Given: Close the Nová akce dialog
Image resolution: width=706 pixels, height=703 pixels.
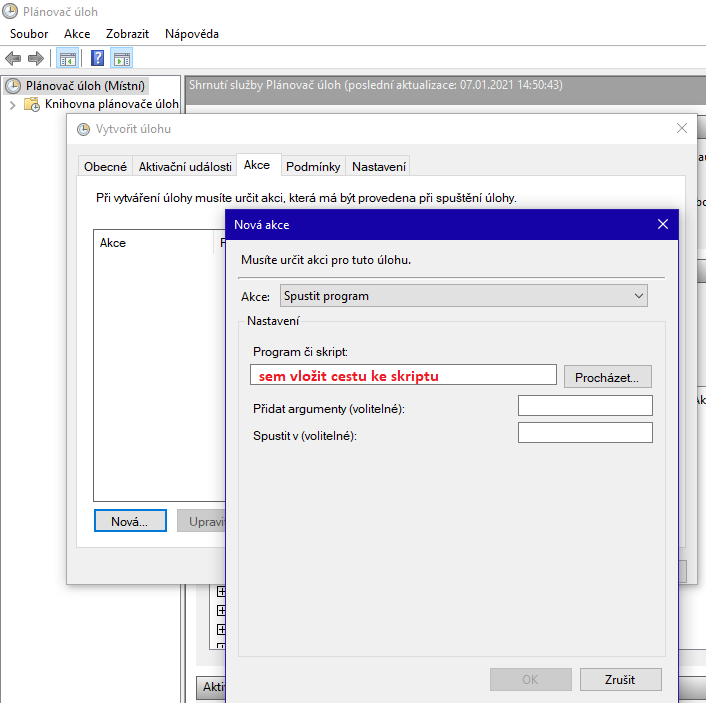Looking at the screenshot, I should click(x=662, y=225).
